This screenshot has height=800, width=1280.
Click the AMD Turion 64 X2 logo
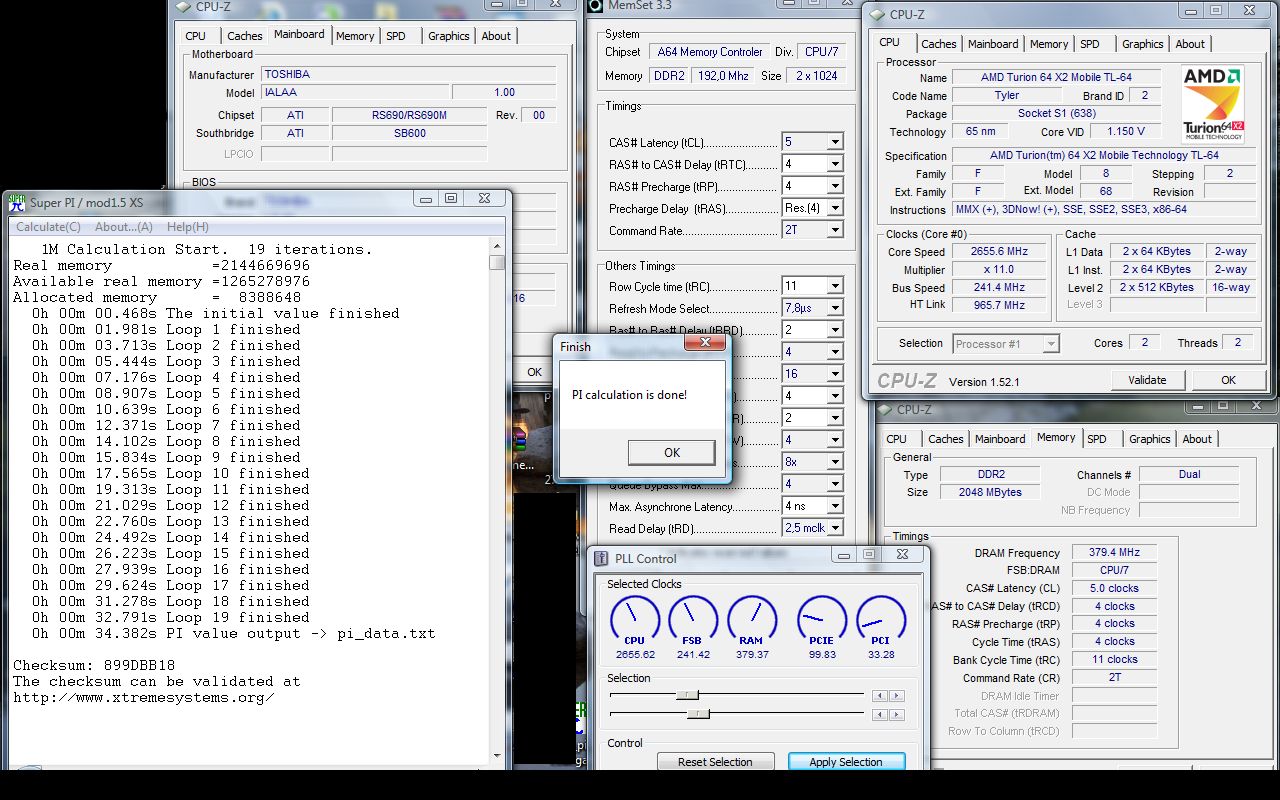tap(1213, 104)
